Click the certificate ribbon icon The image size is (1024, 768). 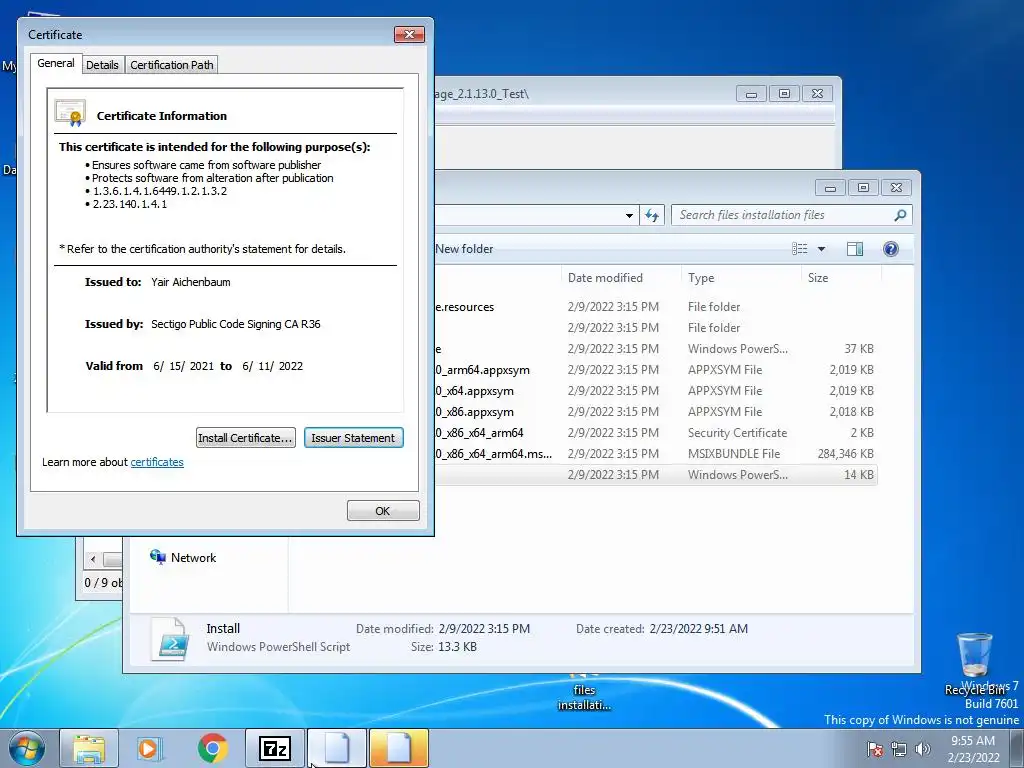pyautogui.click(x=71, y=114)
